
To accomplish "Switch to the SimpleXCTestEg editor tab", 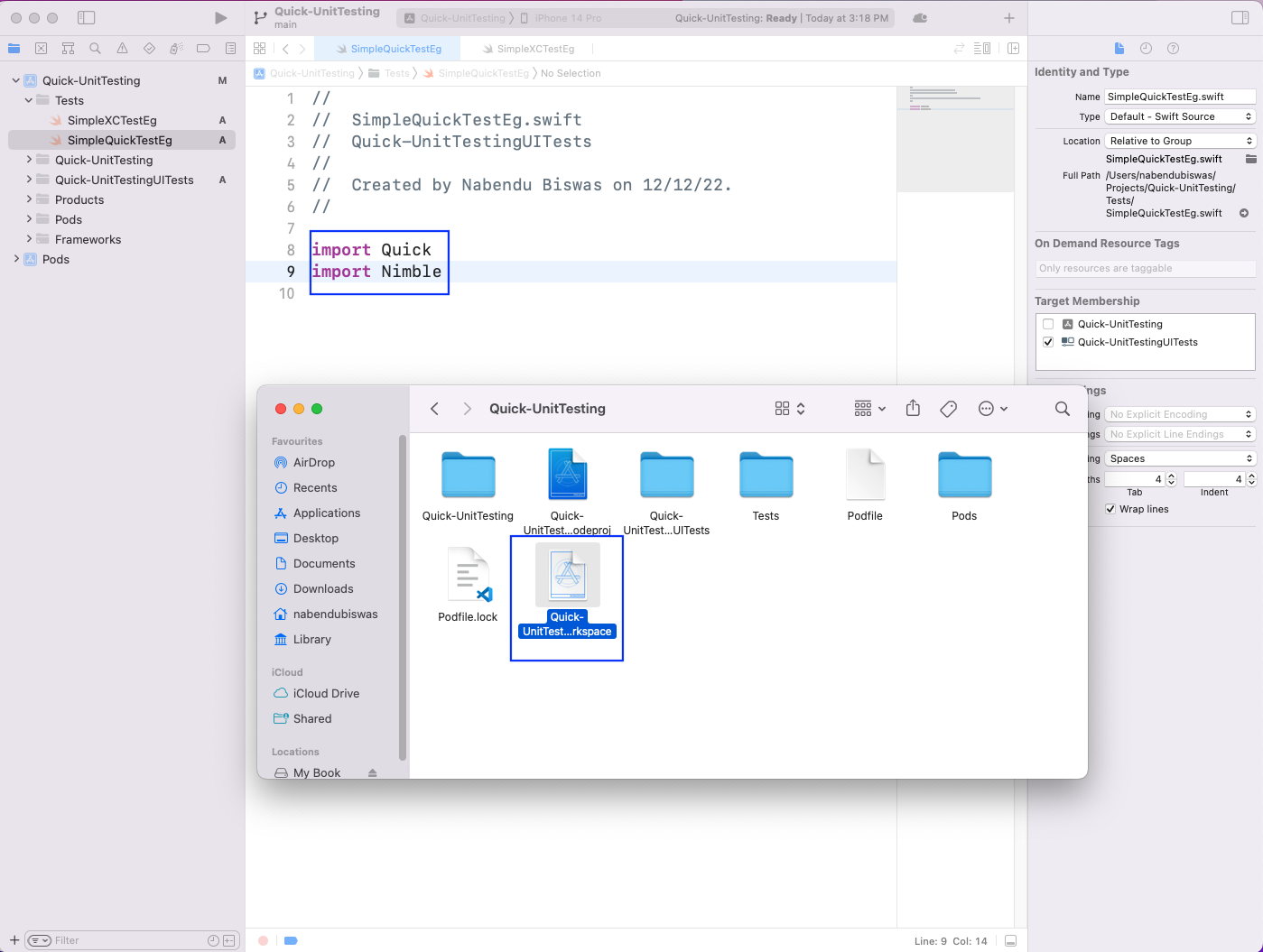I will coord(528,49).
